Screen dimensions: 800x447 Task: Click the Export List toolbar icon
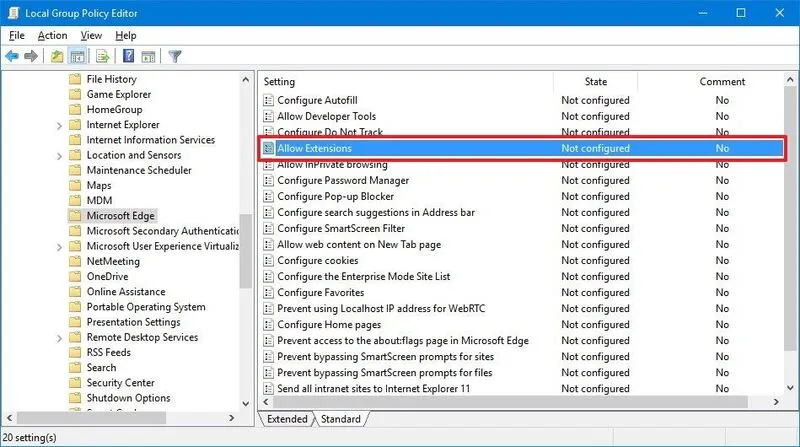pos(103,56)
